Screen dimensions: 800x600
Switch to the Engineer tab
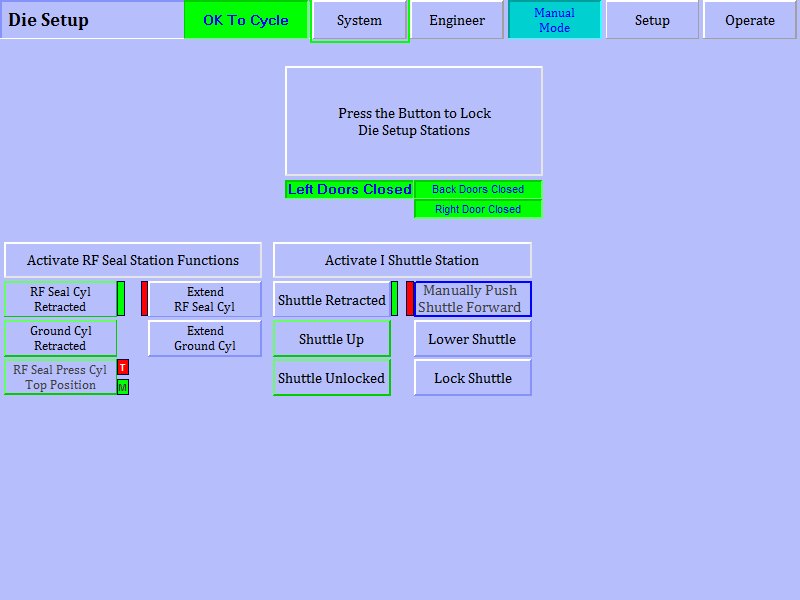[457, 21]
